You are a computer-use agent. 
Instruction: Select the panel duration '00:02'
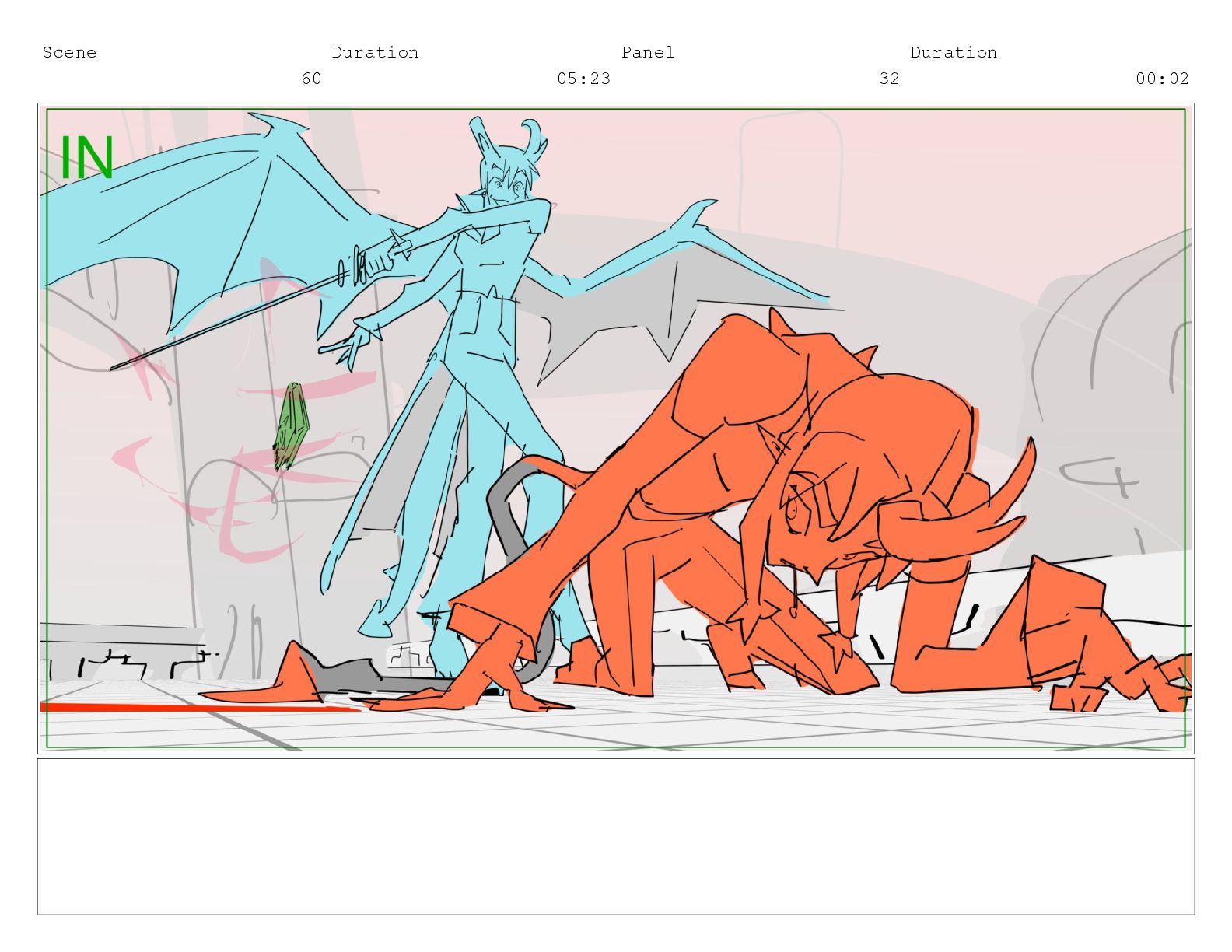point(1163,79)
